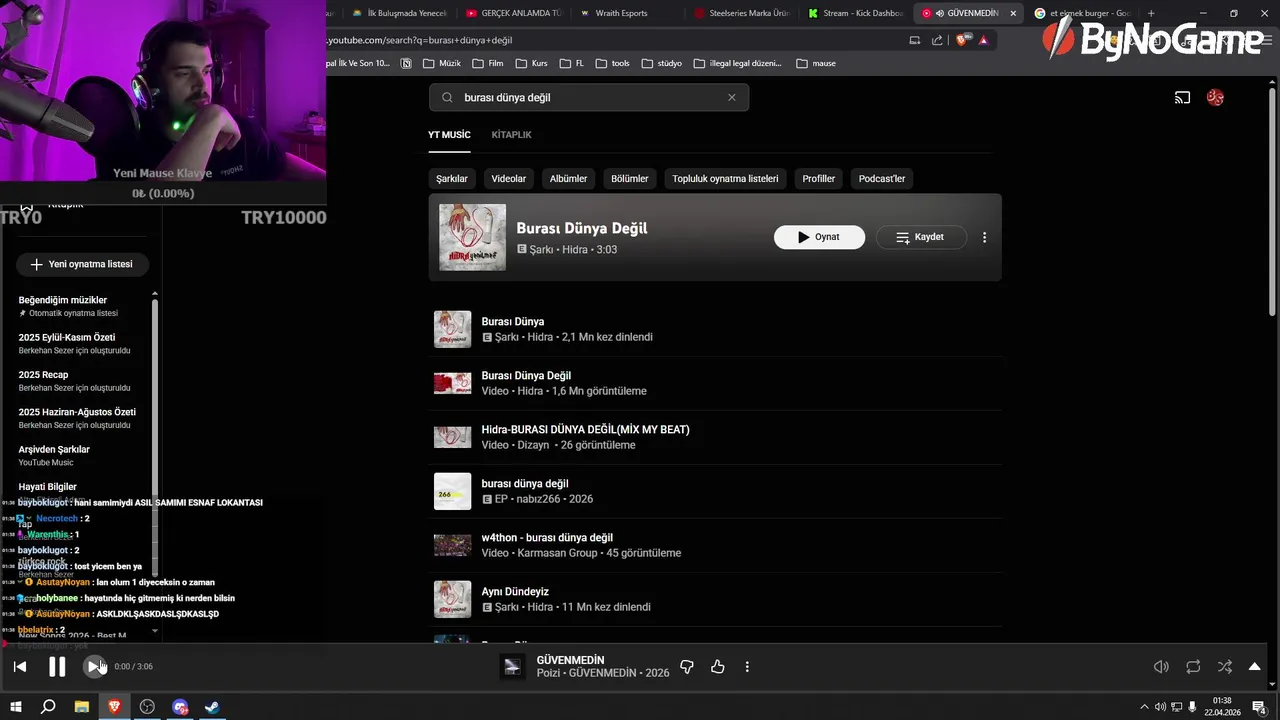The image size is (1280, 720).
Task: Open the Müzik bookmarks folder
Action: click(x=442, y=63)
